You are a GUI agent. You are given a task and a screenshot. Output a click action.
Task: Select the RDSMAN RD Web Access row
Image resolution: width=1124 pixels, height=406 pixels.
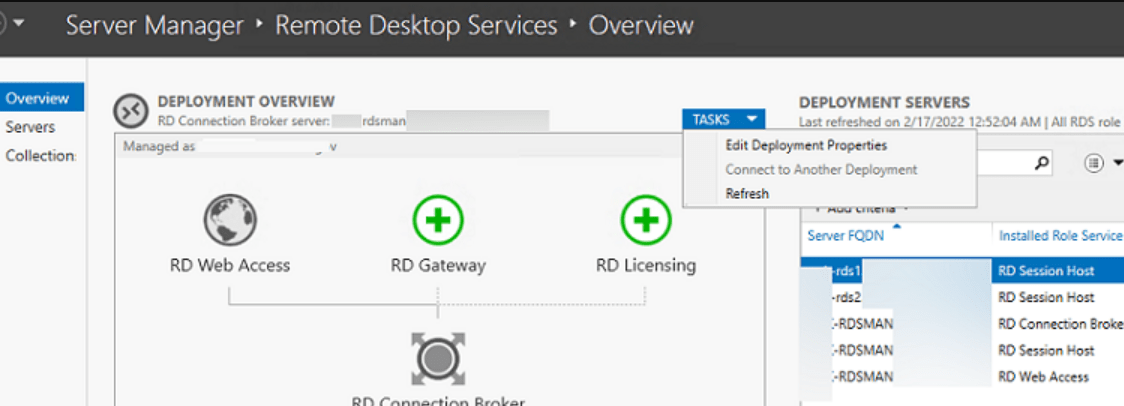(x=962, y=377)
